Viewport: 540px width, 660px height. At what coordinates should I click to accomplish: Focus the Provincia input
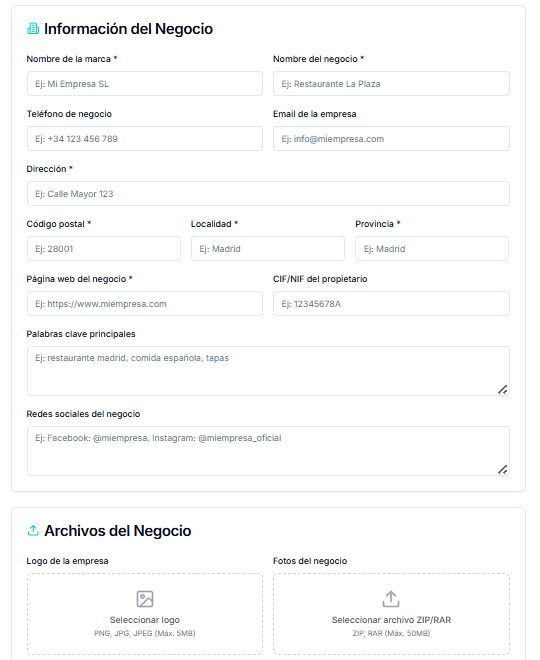coord(432,249)
